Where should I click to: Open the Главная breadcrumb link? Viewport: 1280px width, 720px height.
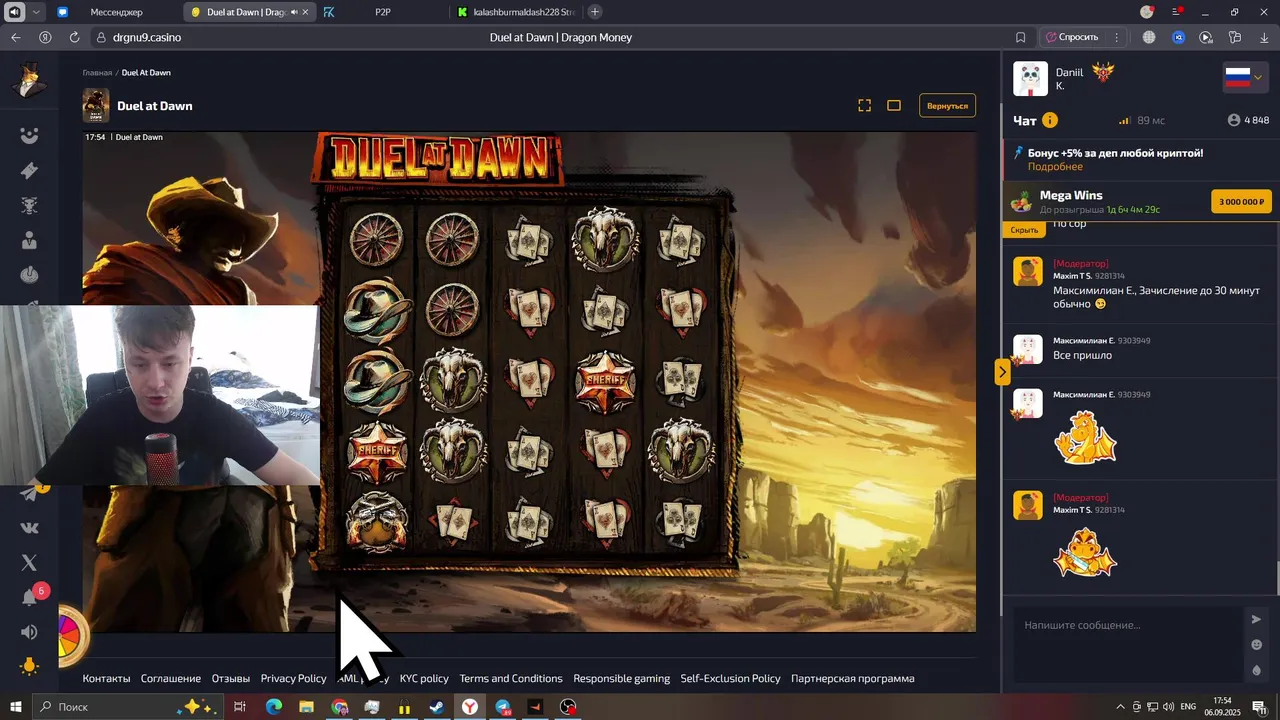[x=97, y=73]
